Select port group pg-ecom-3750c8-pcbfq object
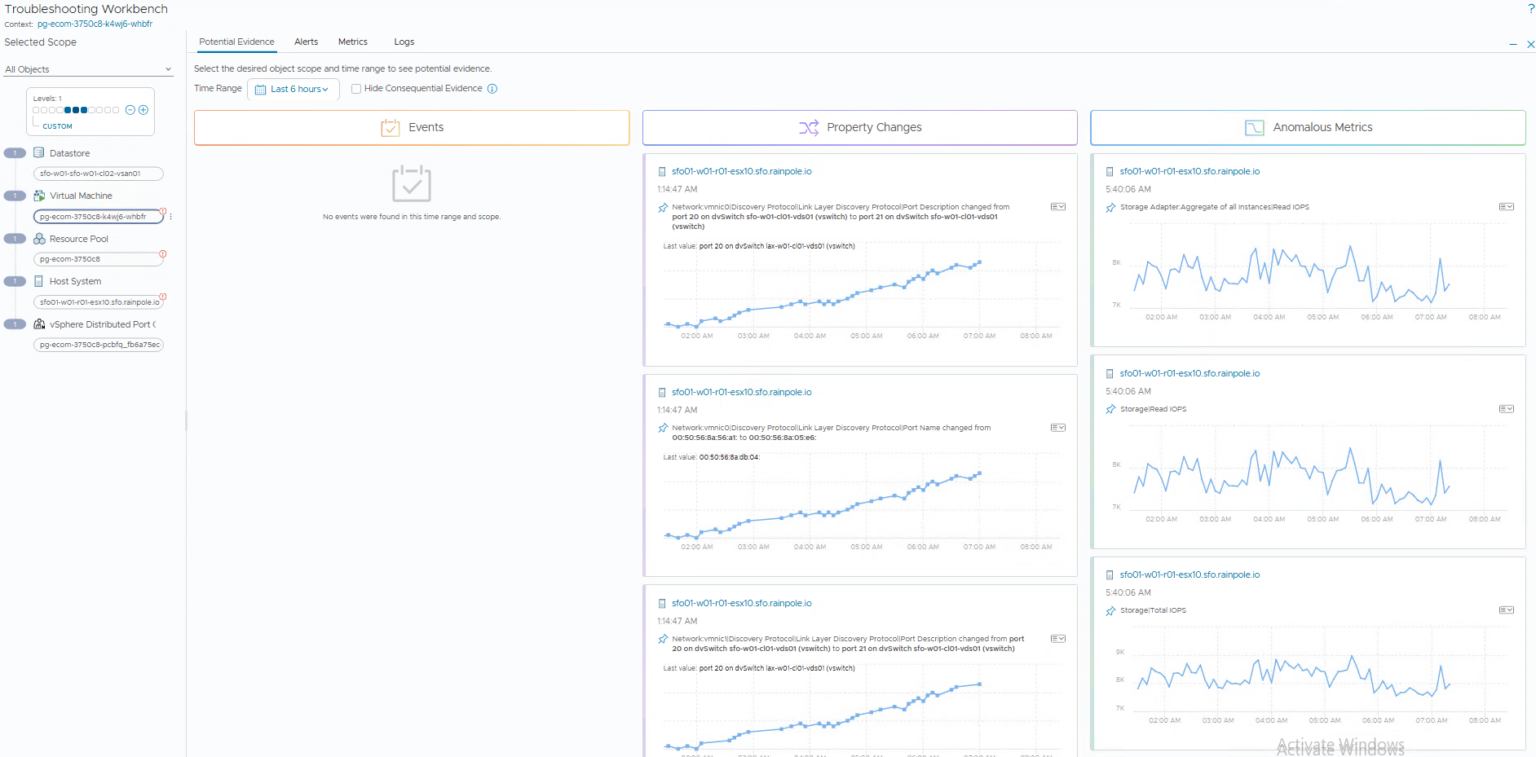The height and width of the screenshot is (757, 1536). pyautogui.click(x=98, y=345)
